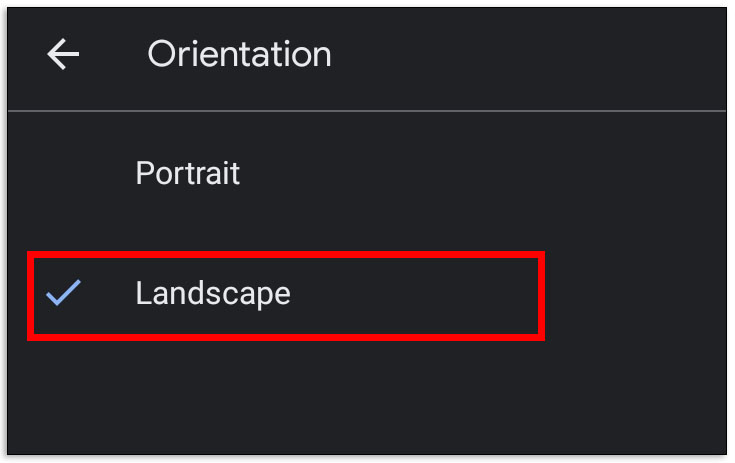The image size is (735, 463).
Task: Choose Portrait from the orientation list
Action: coord(188,173)
